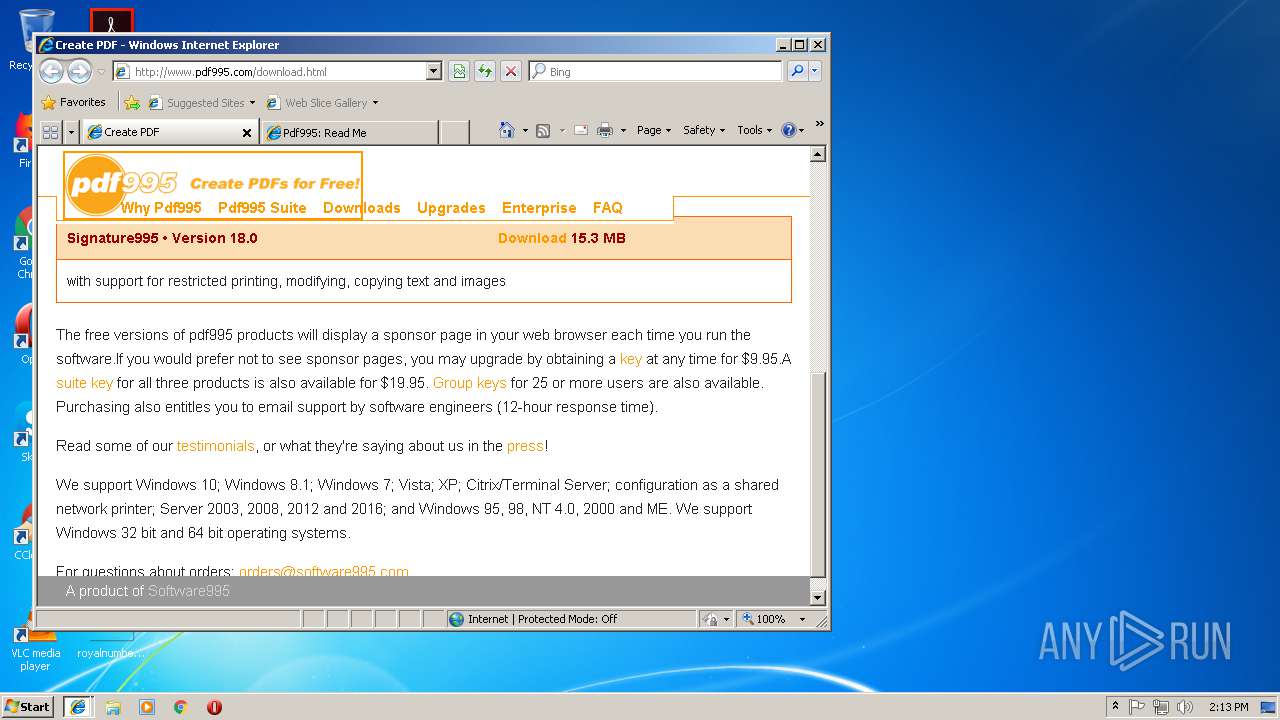Switch to the Pdf995: Read Me tab
This screenshot has width=1280, height=720.
click(x=349, y=132)
